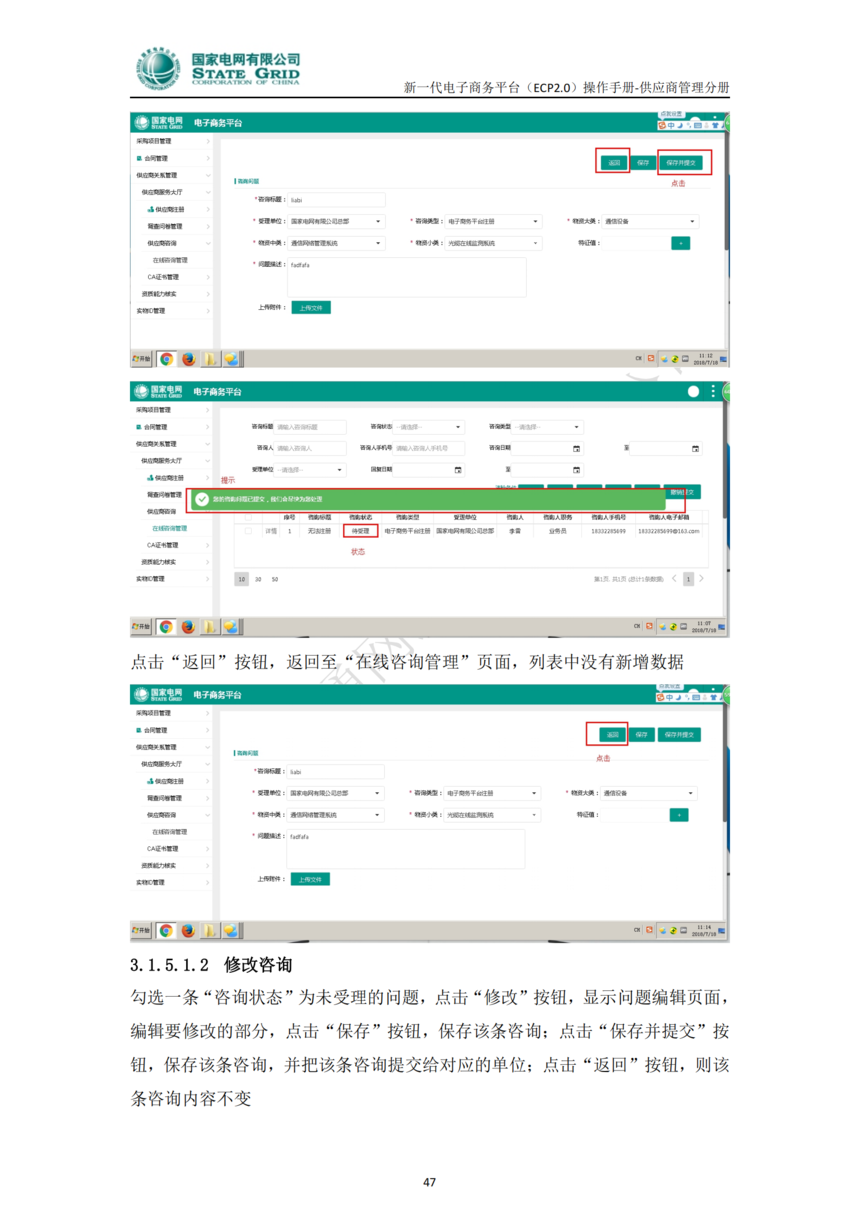The width and height of the screenshot is (860, 1216).
Task: Click the calendar icon beside 回复日期
Action: [x=458, y=470]
